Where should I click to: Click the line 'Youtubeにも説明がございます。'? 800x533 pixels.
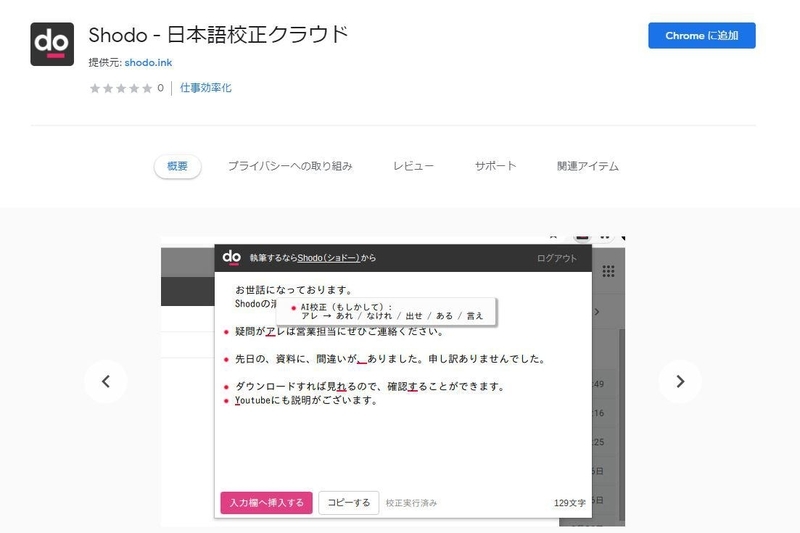306,400
